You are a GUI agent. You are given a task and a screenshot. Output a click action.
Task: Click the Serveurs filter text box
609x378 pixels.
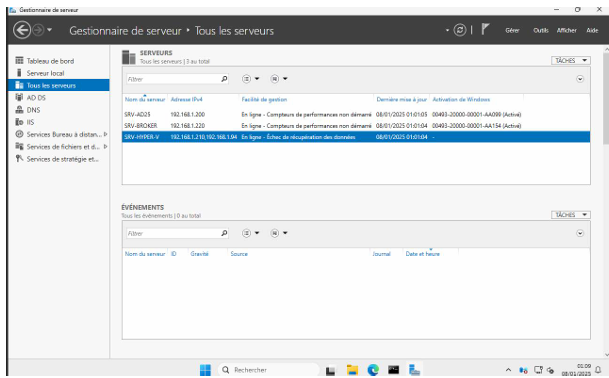[x=173, y=79]
